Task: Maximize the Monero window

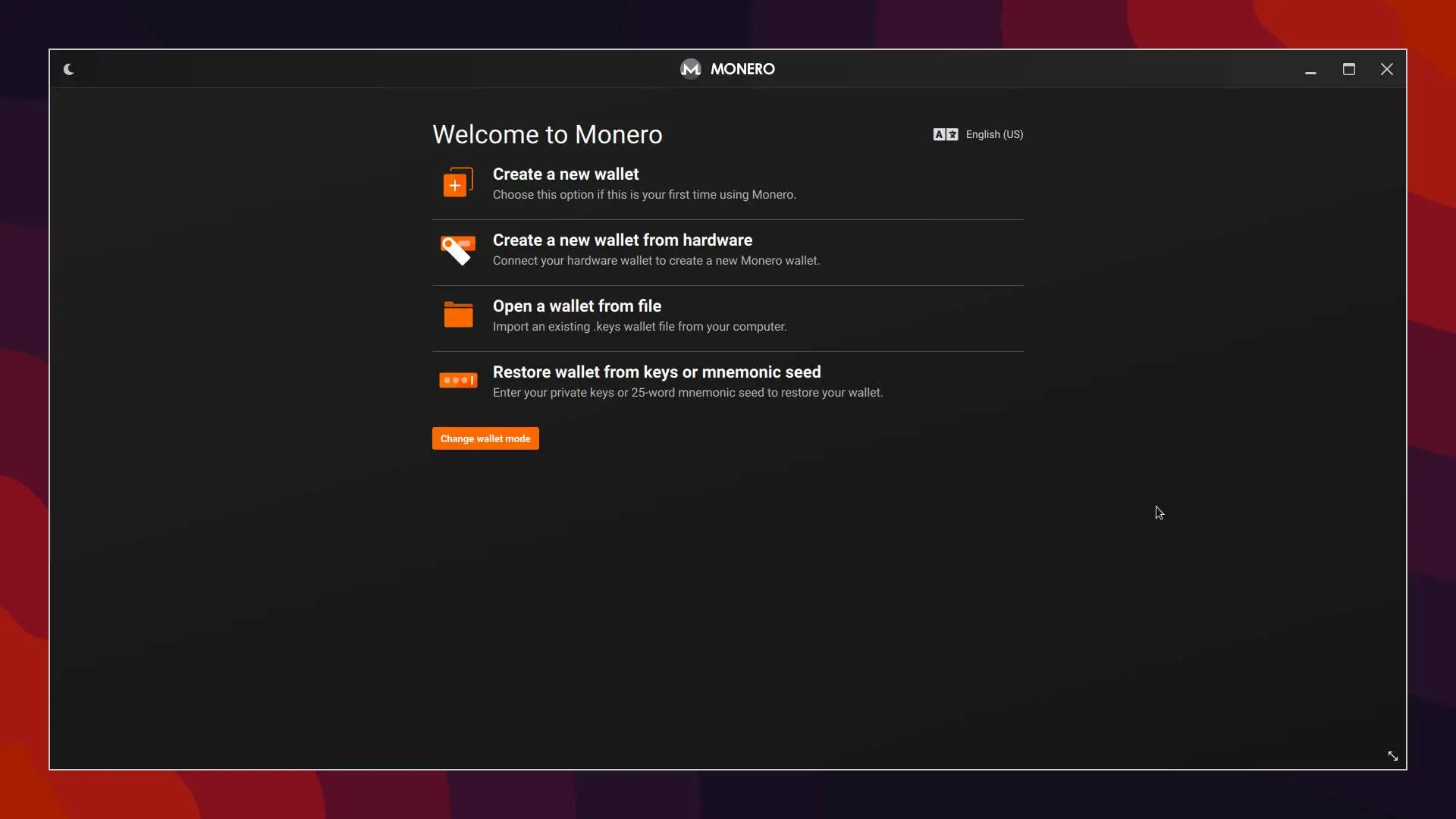Action: (1349, 69)
